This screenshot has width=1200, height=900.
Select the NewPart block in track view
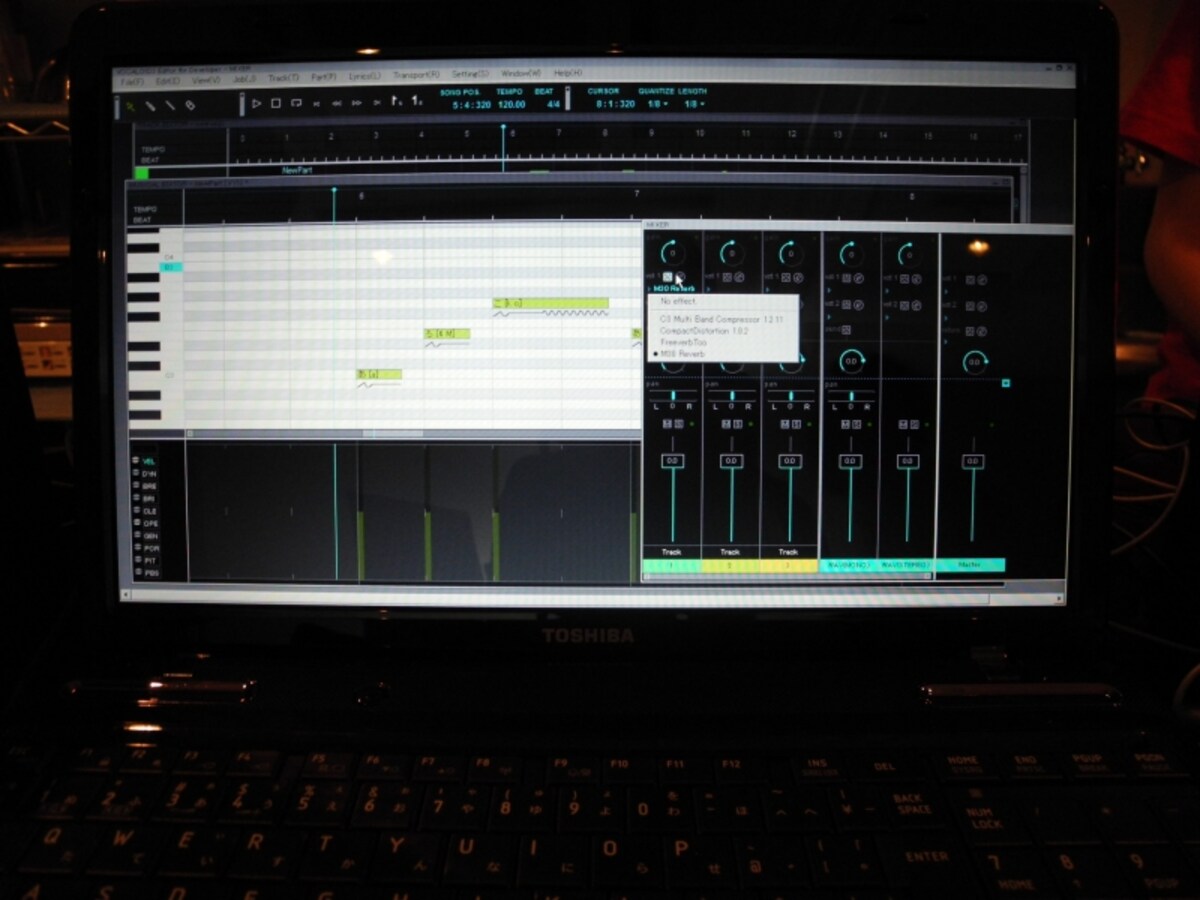click(x=296, y=171)
